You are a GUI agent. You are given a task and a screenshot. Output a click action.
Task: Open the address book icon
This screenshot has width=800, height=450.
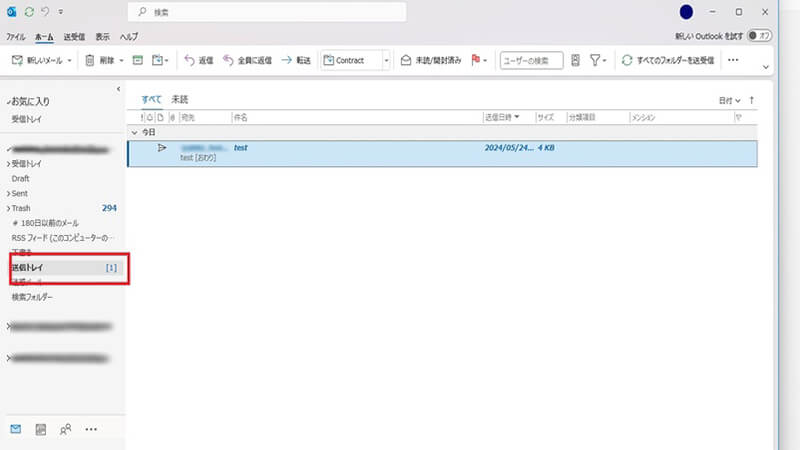click(x=576, y=60)
